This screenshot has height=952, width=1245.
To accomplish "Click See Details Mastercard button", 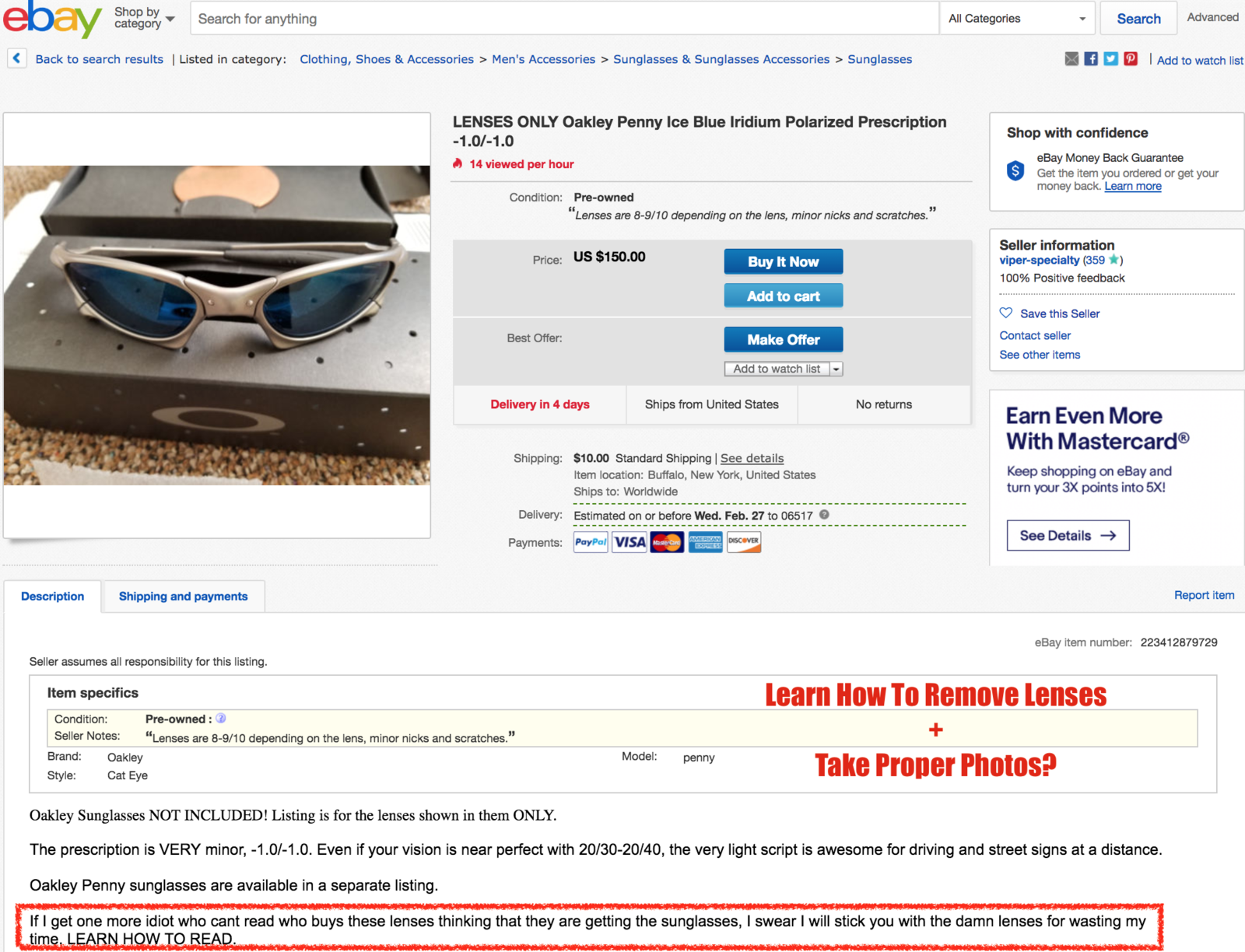I will click(1068, 535).
